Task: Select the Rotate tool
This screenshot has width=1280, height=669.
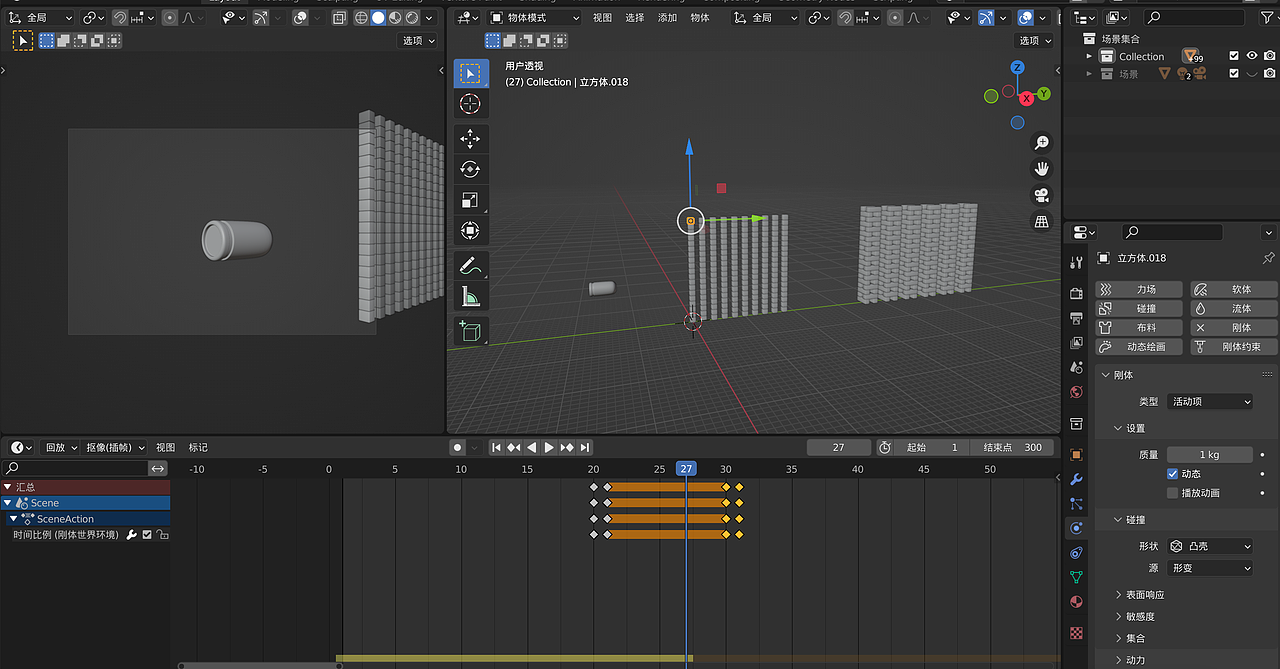Action: [471, 169]
